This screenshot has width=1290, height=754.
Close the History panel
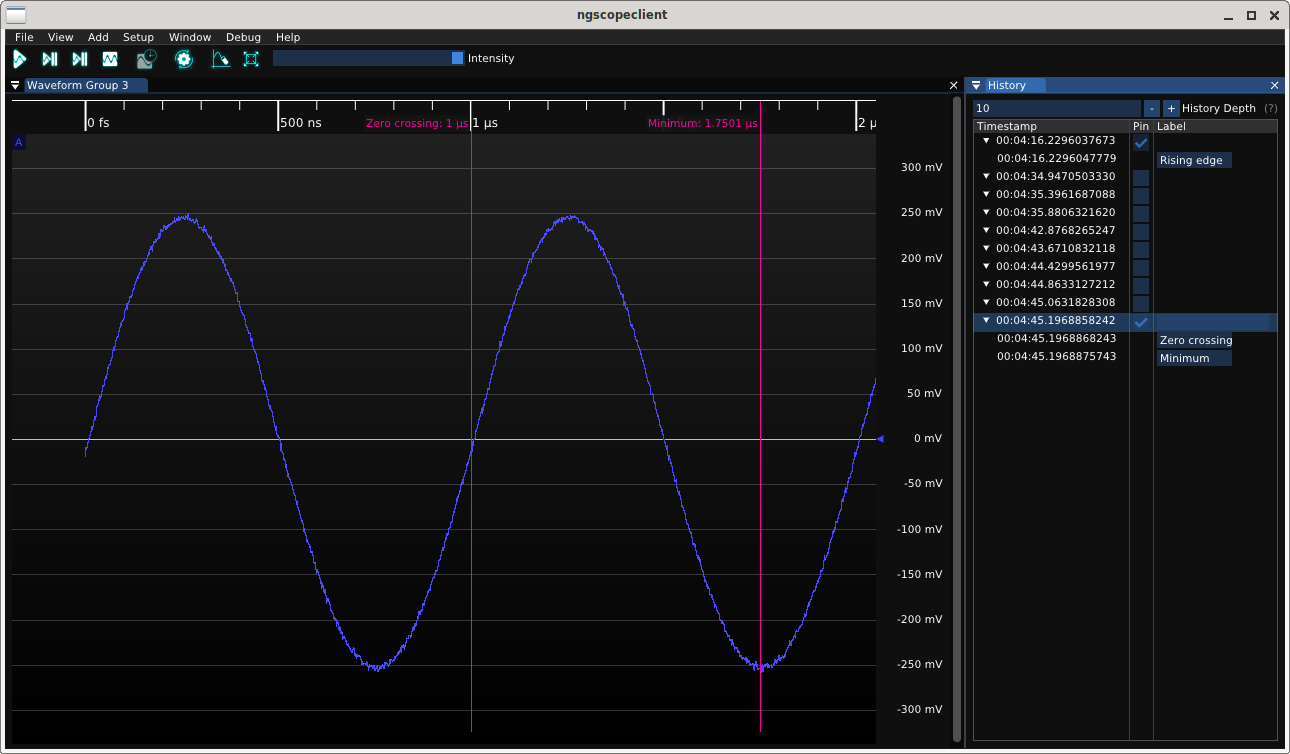pos(1274,86)
